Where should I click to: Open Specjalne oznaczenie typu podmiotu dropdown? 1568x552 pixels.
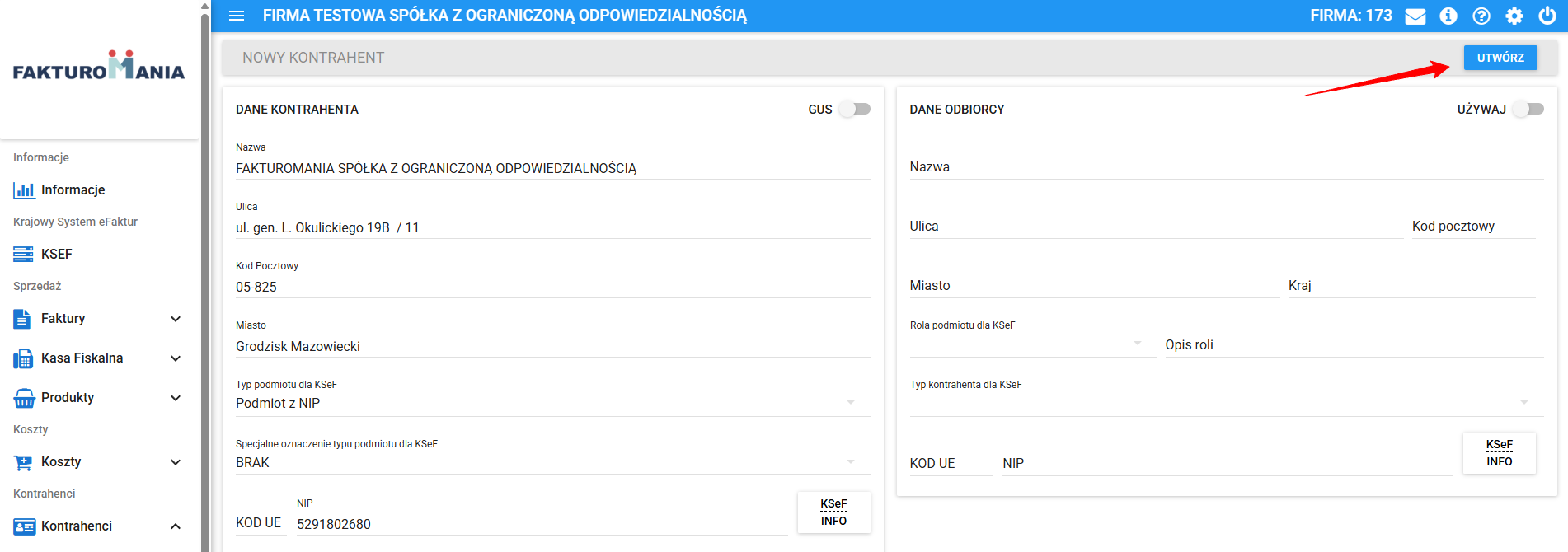pos(552,462)
